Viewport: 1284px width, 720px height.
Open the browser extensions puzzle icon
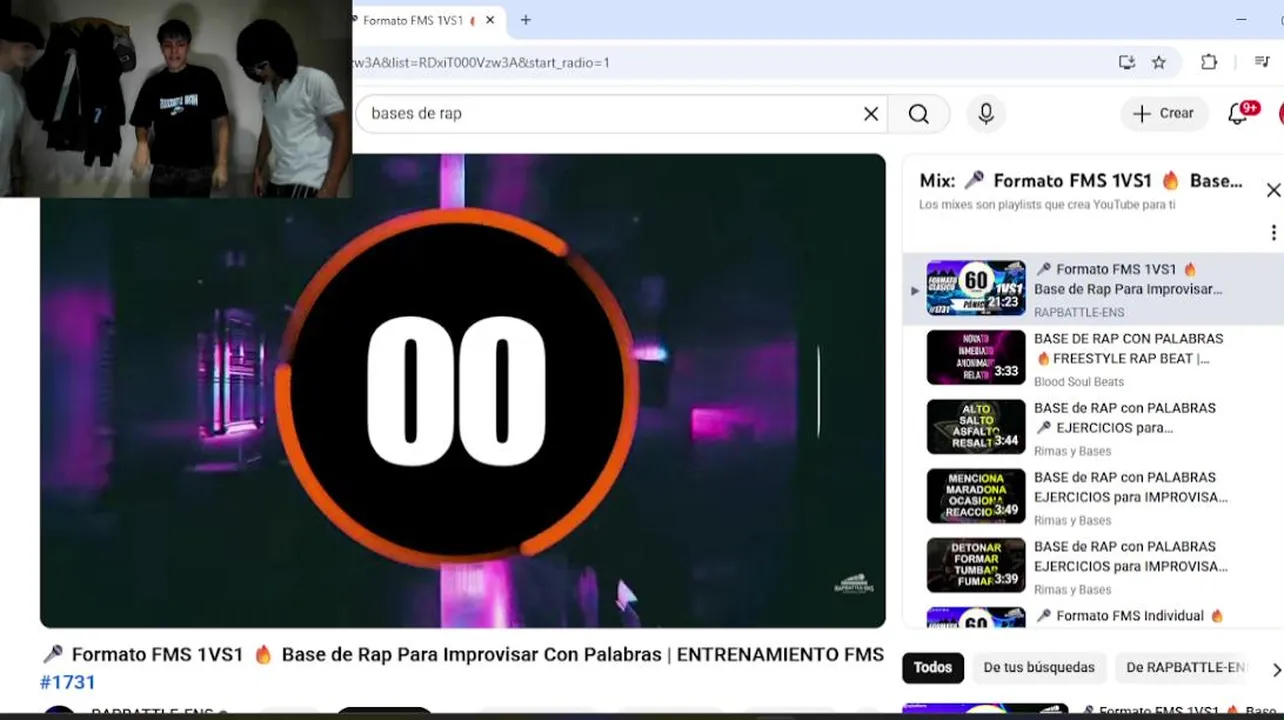click(x=1209, y=62)
